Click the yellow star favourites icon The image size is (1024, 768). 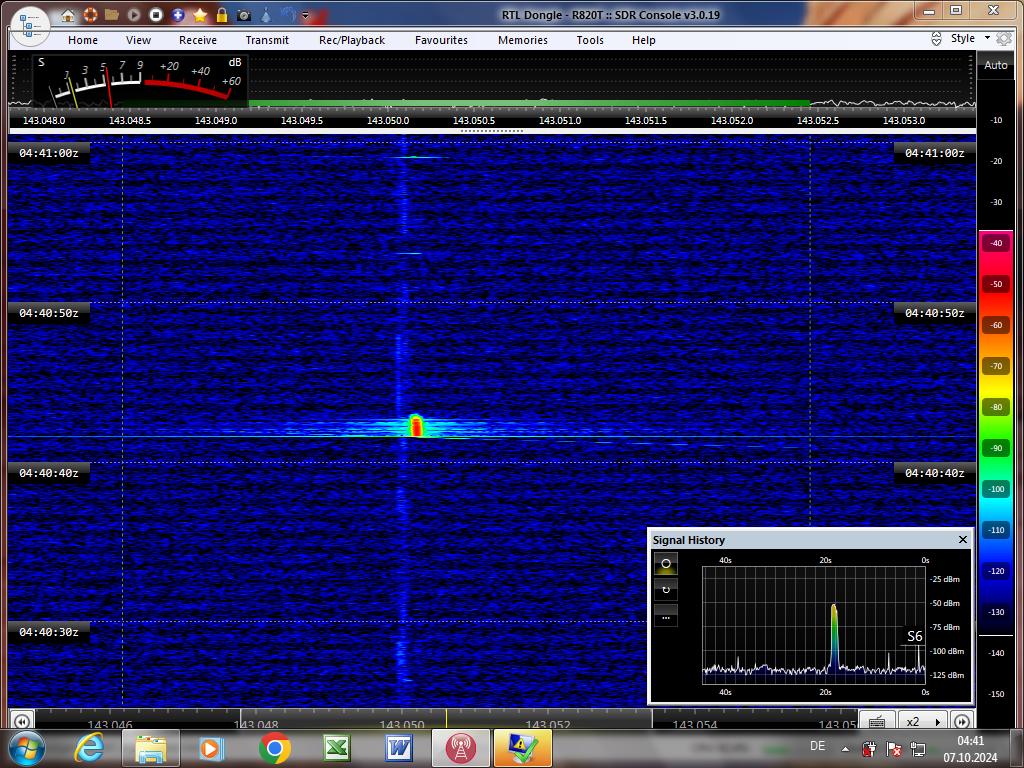(x=200, y=14)
